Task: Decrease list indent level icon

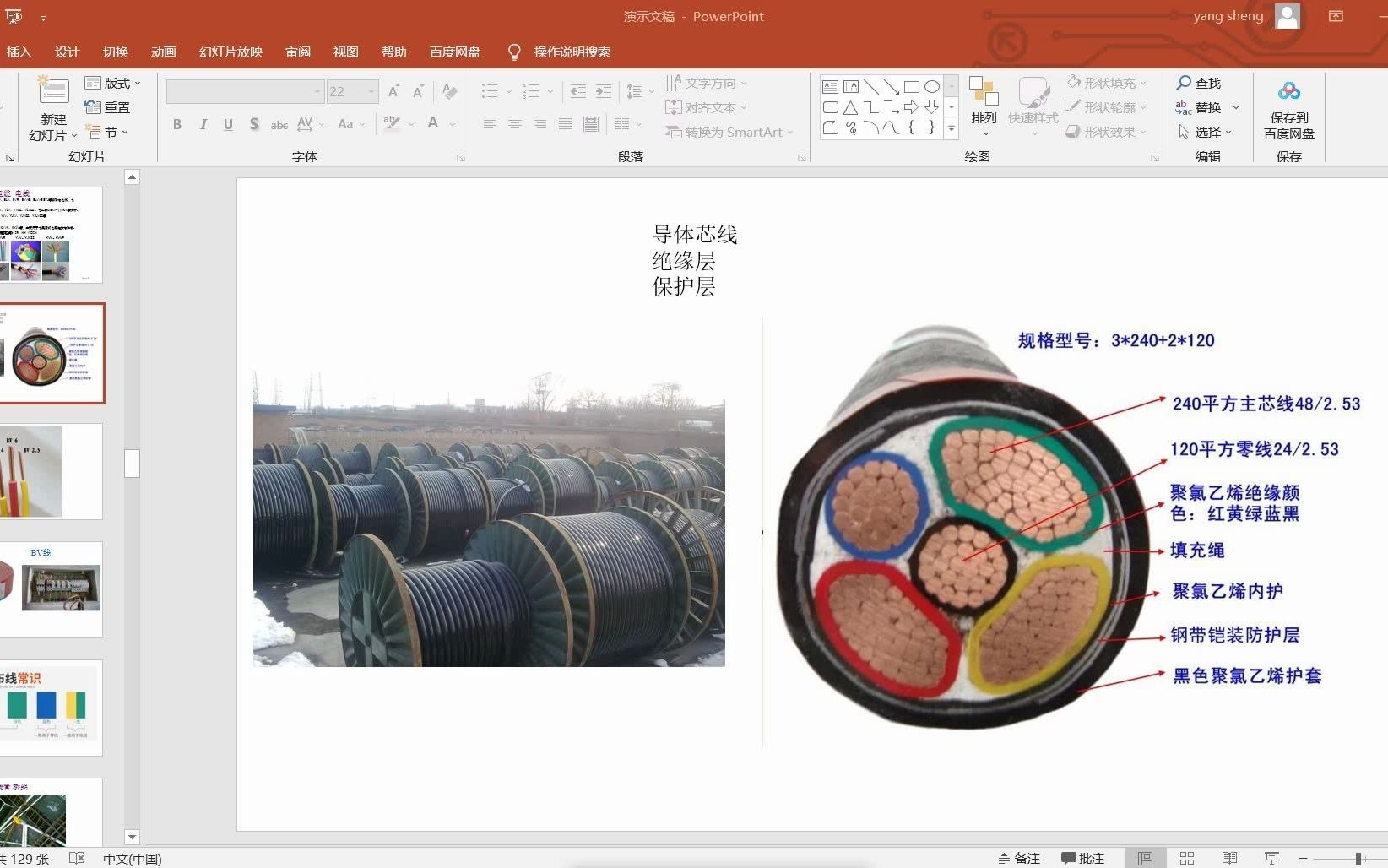Action: (x=578, y=91)
